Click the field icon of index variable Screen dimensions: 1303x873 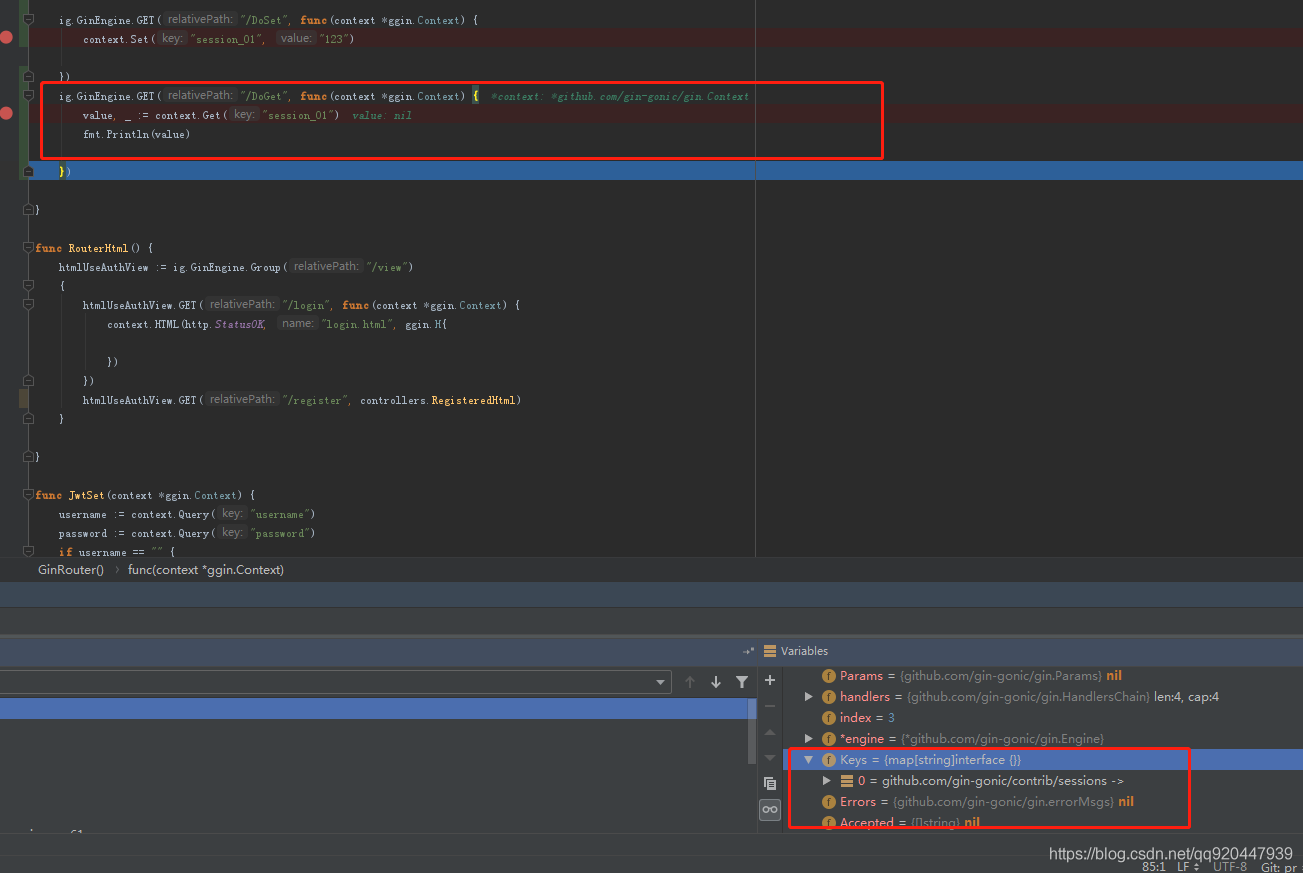[829, 718]
